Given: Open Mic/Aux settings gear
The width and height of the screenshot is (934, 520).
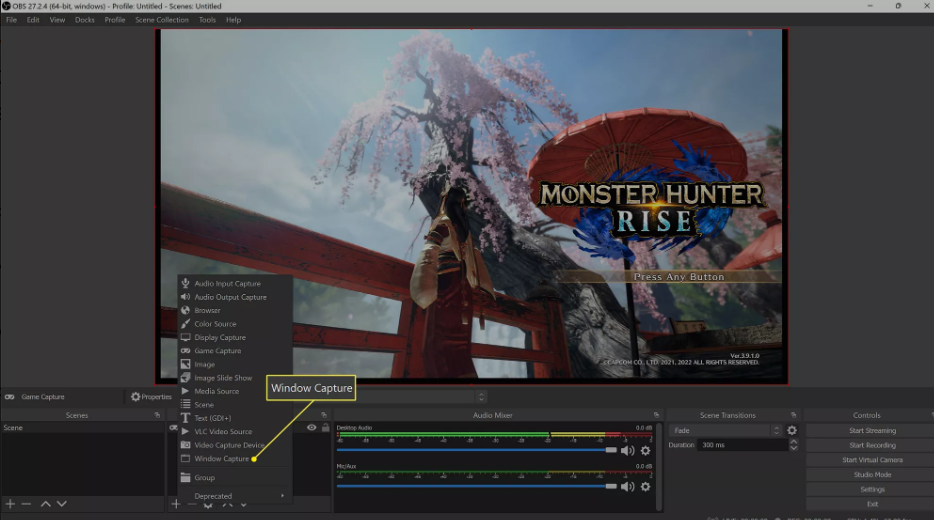Looking at the screenshot, I should coord(645,487).
